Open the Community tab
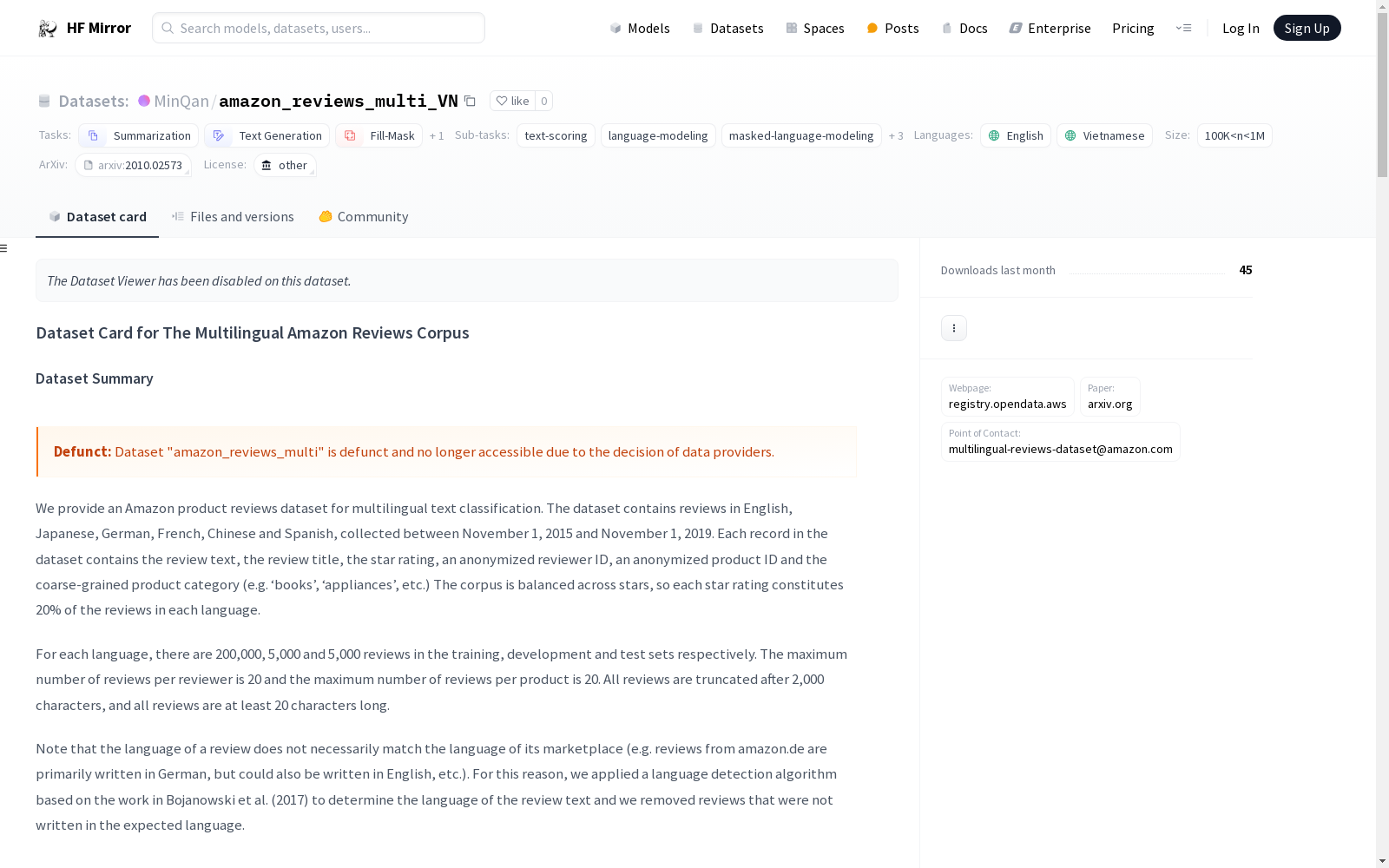This screenshot has width=1389, height=868. click(363, 217)
